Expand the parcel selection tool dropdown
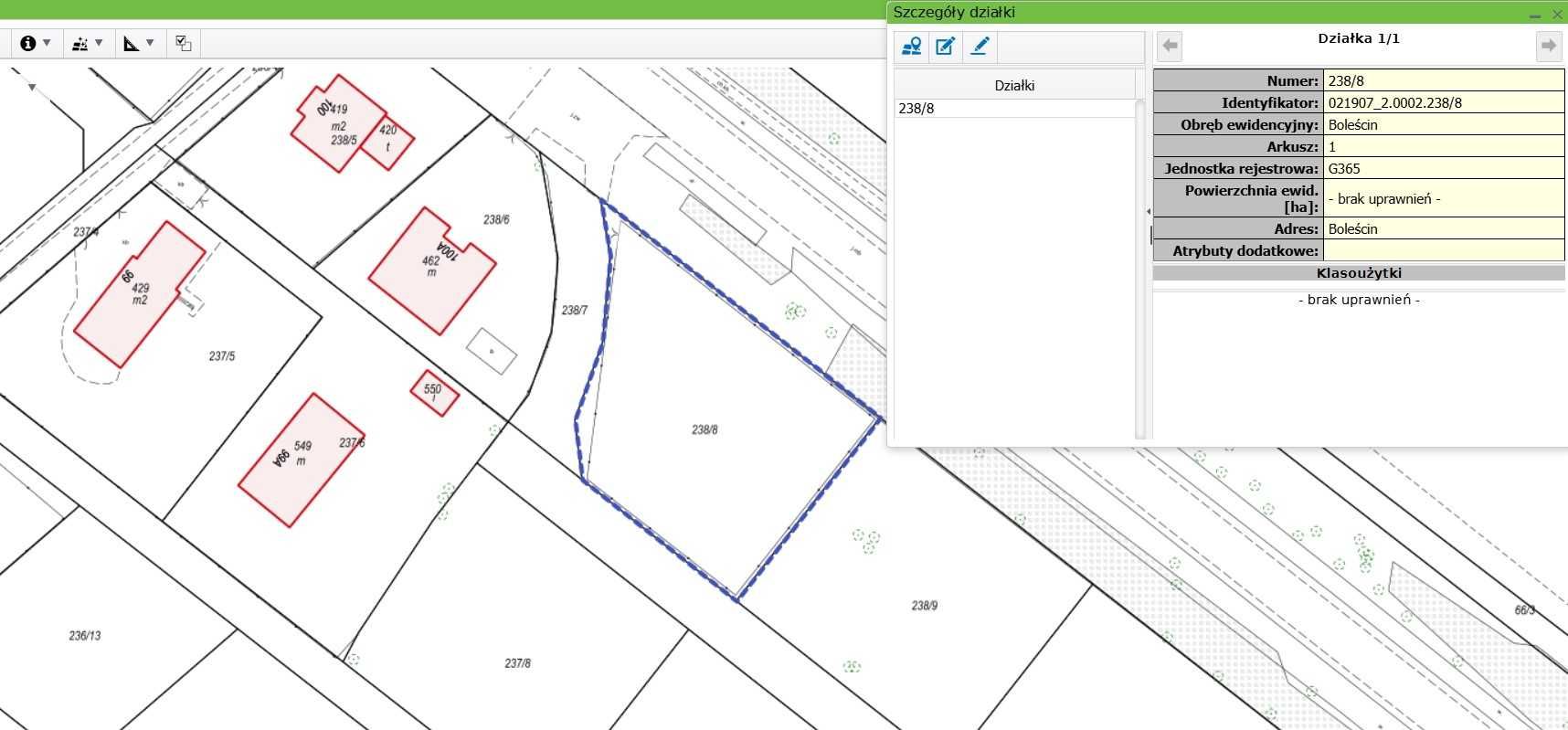This screenshot has height=730, width=1568. click(99, 43)
